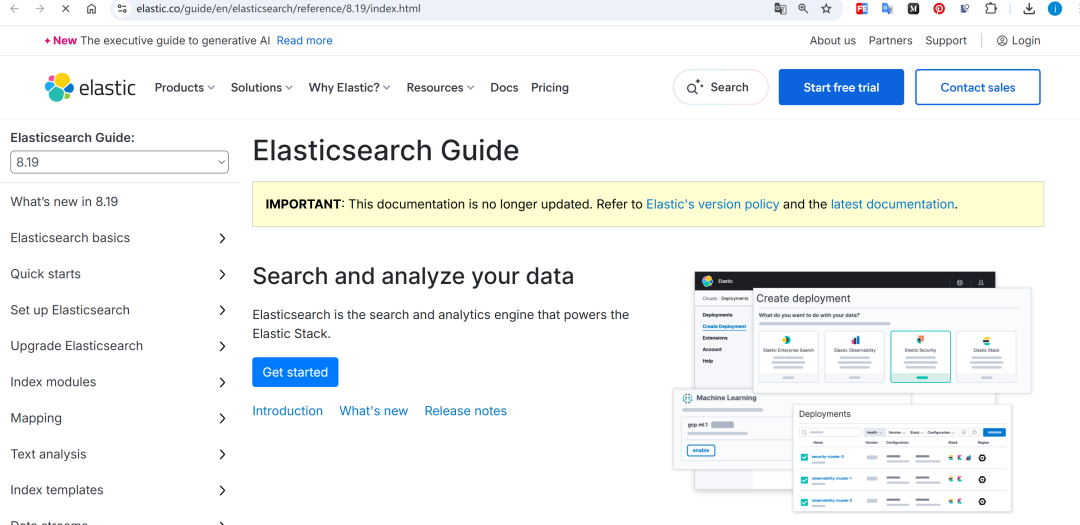
Task: Open the browser home page icon
Action: pyautogui.click(x=91, y=9)
